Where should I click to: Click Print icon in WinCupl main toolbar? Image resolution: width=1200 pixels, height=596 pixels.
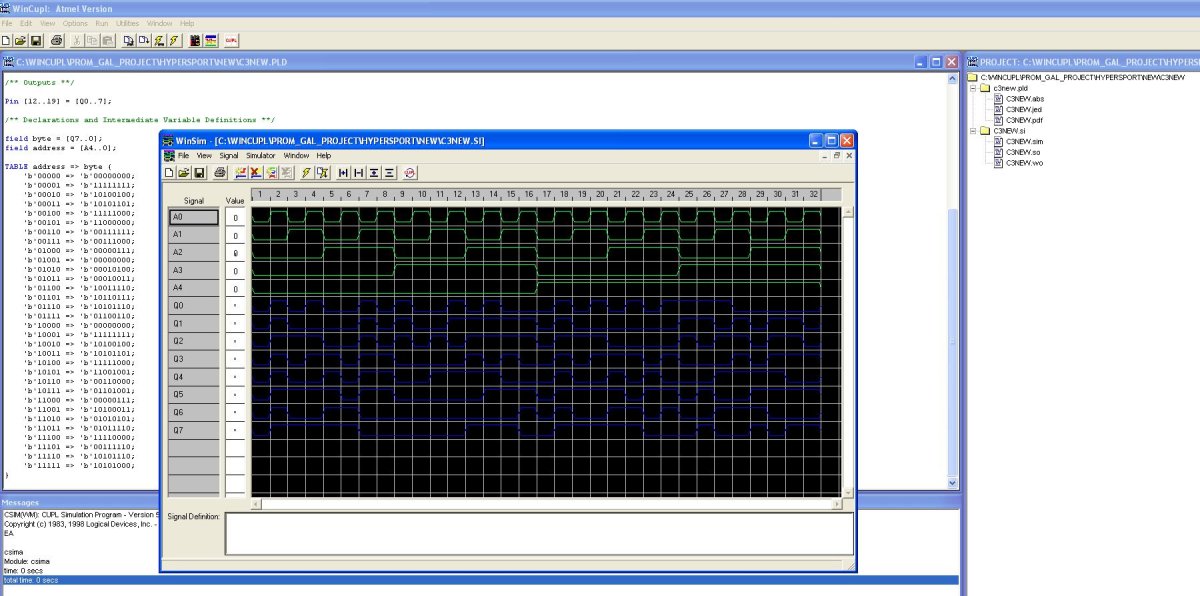click(x=56, y=40)
